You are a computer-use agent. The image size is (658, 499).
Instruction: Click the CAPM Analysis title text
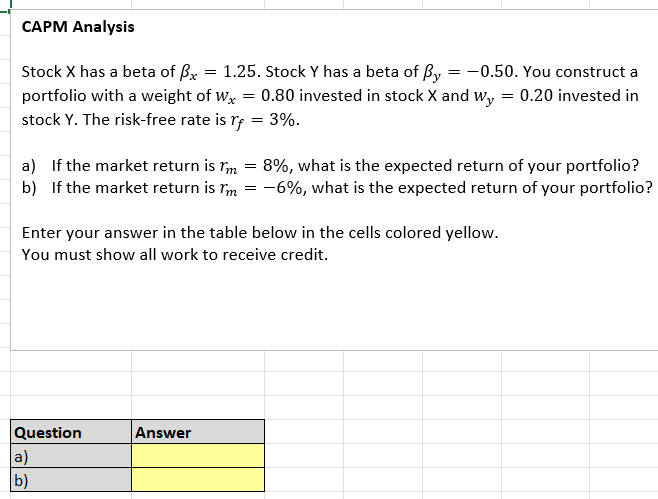78,27
